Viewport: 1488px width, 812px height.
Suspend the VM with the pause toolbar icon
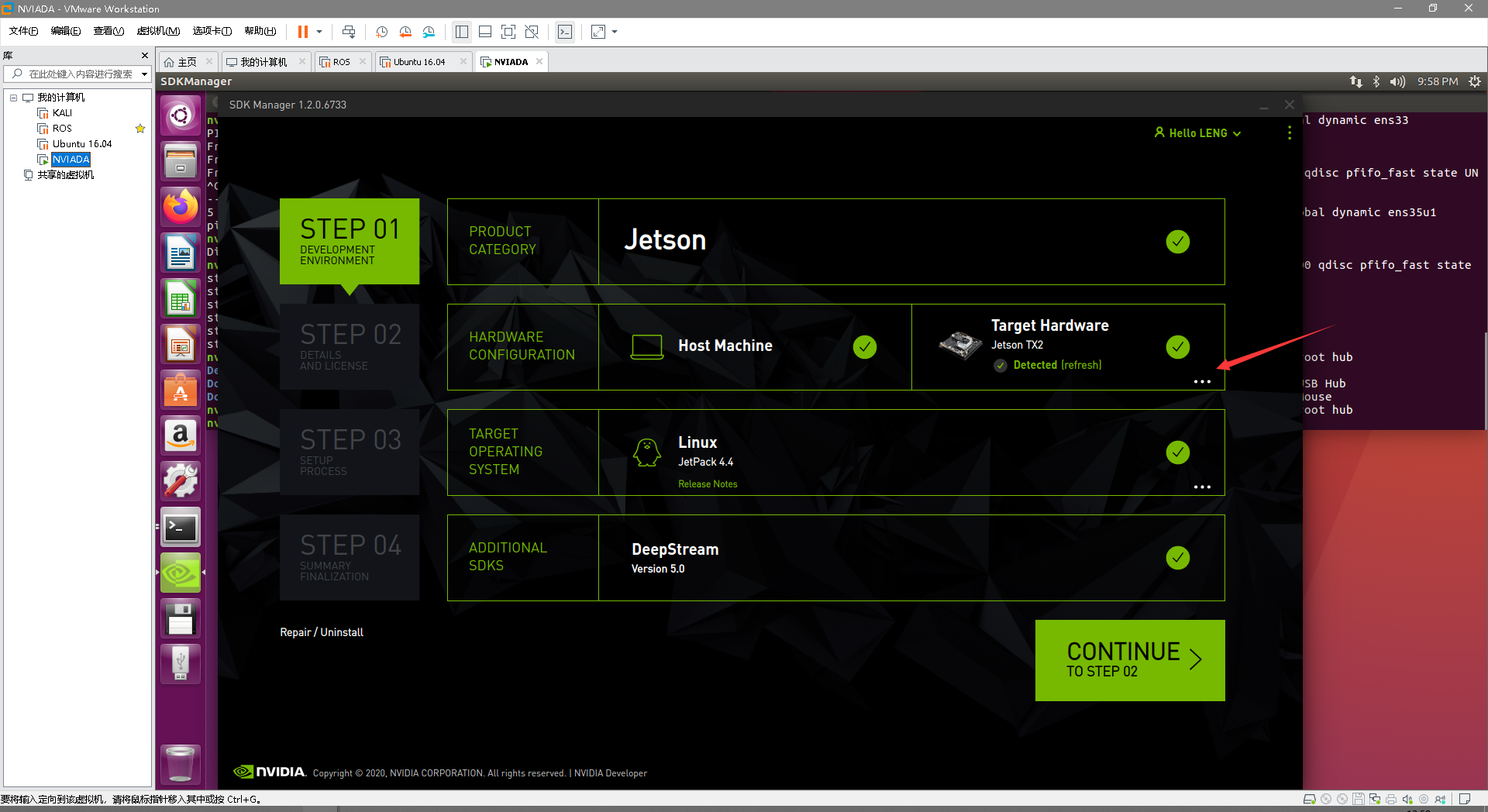303,32
